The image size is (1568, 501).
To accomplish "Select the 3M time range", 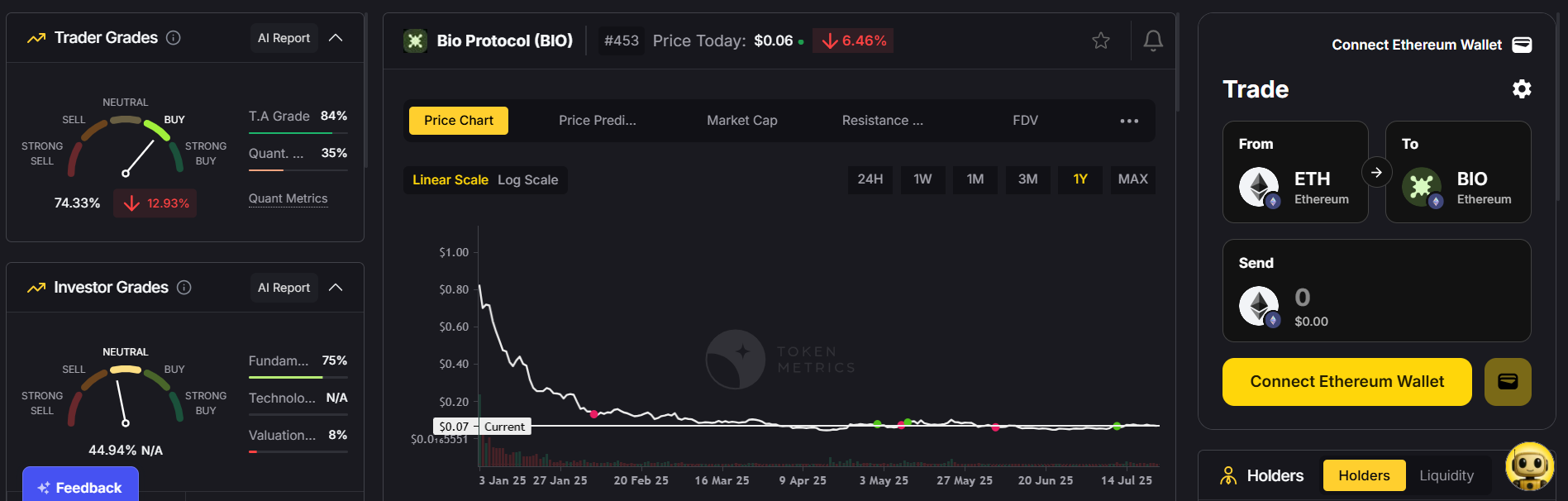I will [1027, 179].
